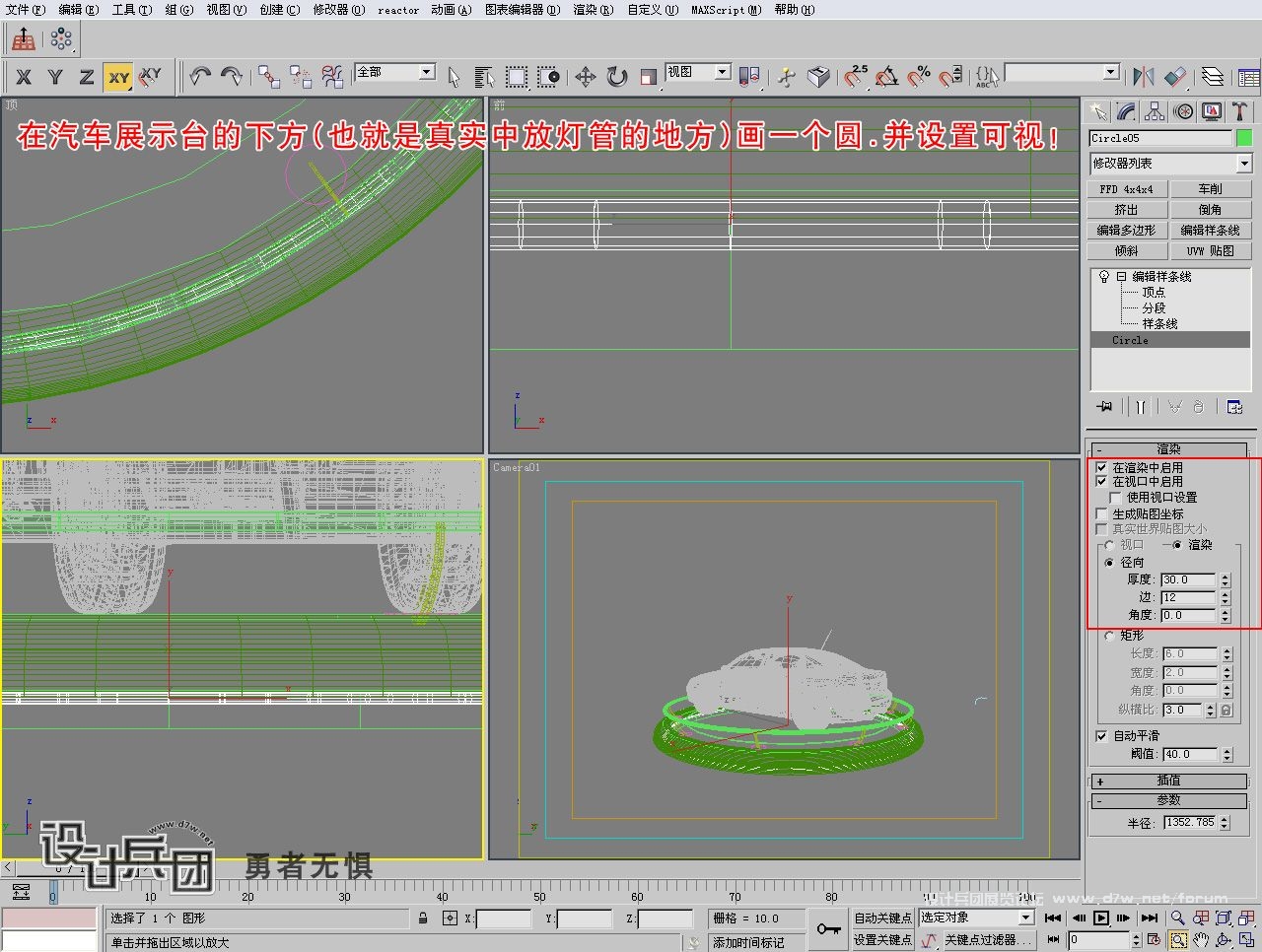Click the green object color swatch
The height and width of the screenshot is (952, 1262).
coord(1244,138)
